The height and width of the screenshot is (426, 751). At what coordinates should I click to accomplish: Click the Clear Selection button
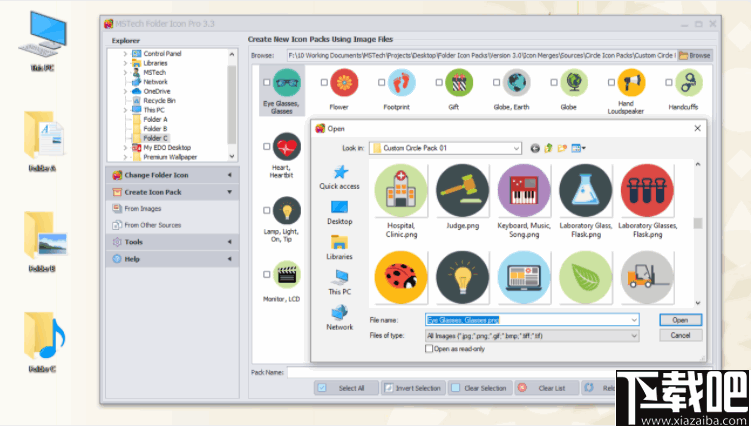click(480, 388)
